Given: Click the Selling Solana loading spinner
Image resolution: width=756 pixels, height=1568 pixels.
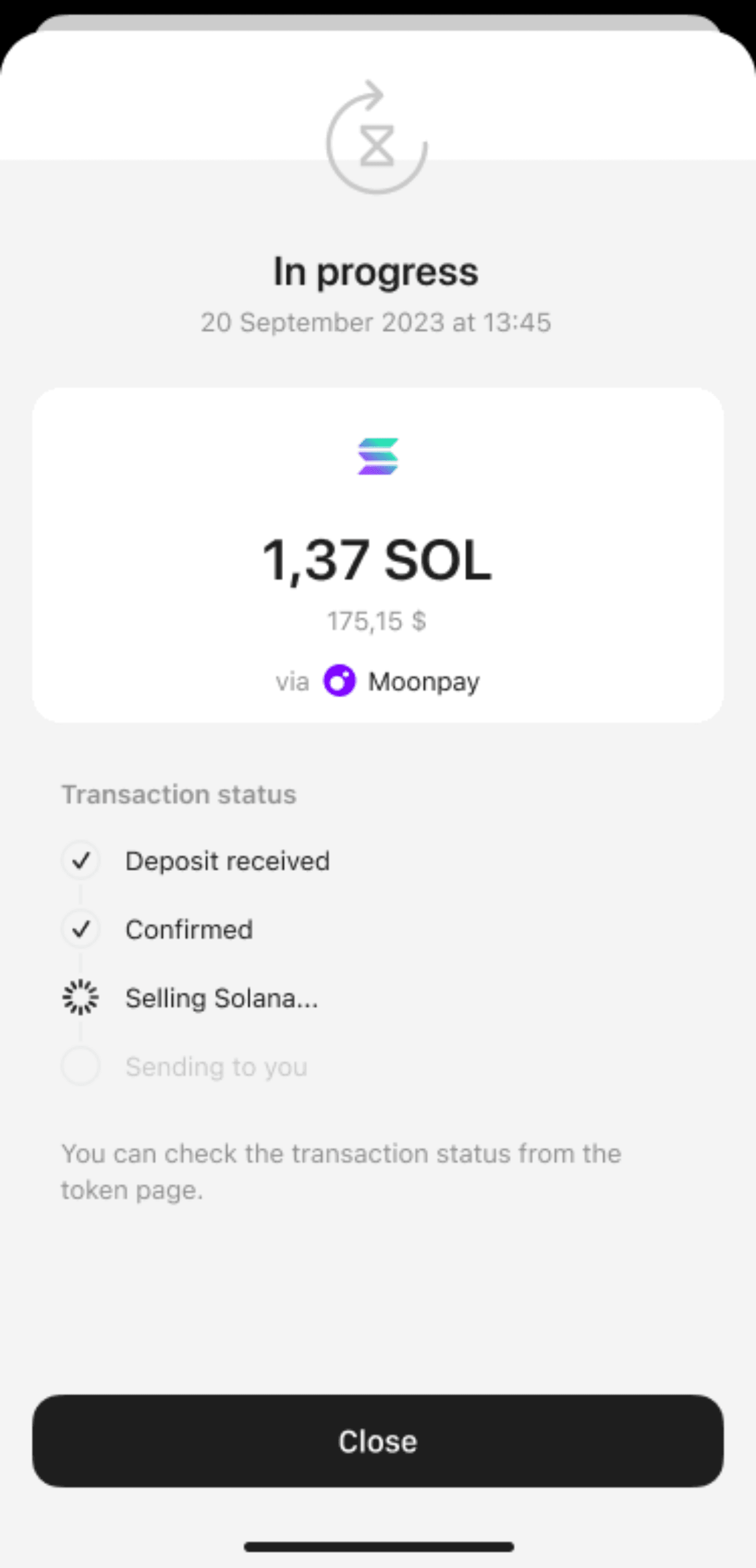Looking at the screenshot, I should point(81,998).
